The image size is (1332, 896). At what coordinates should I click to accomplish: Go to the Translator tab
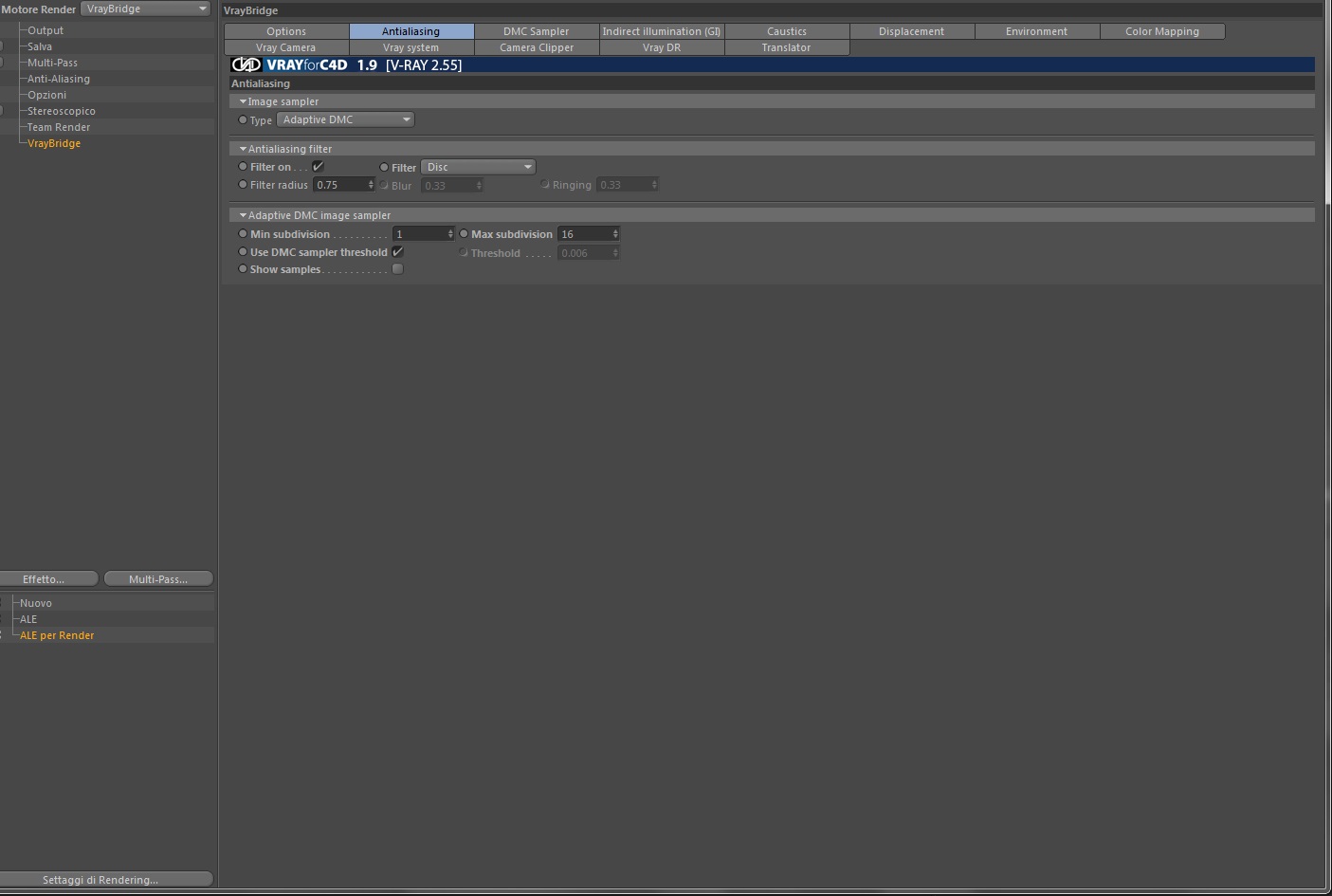(x=787, y=47)
